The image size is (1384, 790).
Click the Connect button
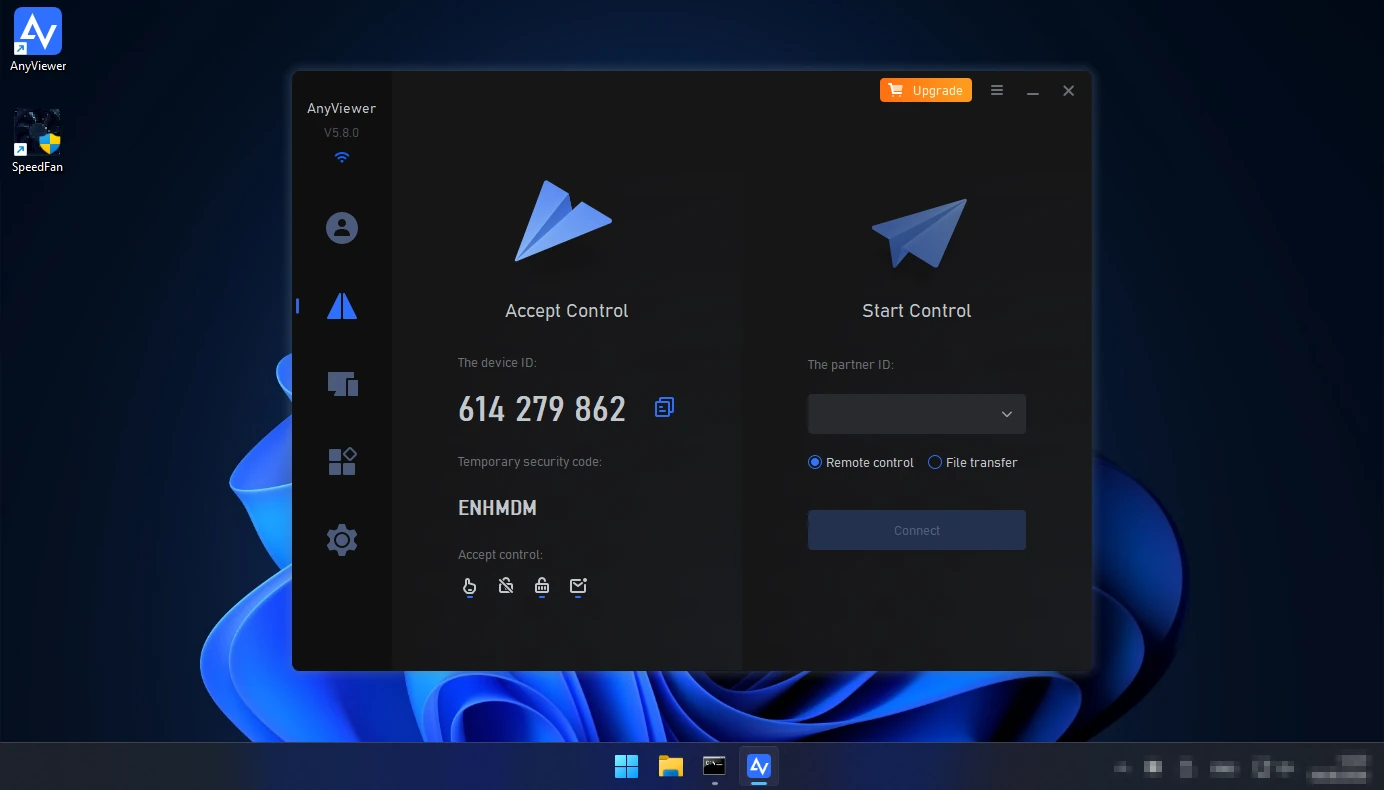[x=917, y=530]
